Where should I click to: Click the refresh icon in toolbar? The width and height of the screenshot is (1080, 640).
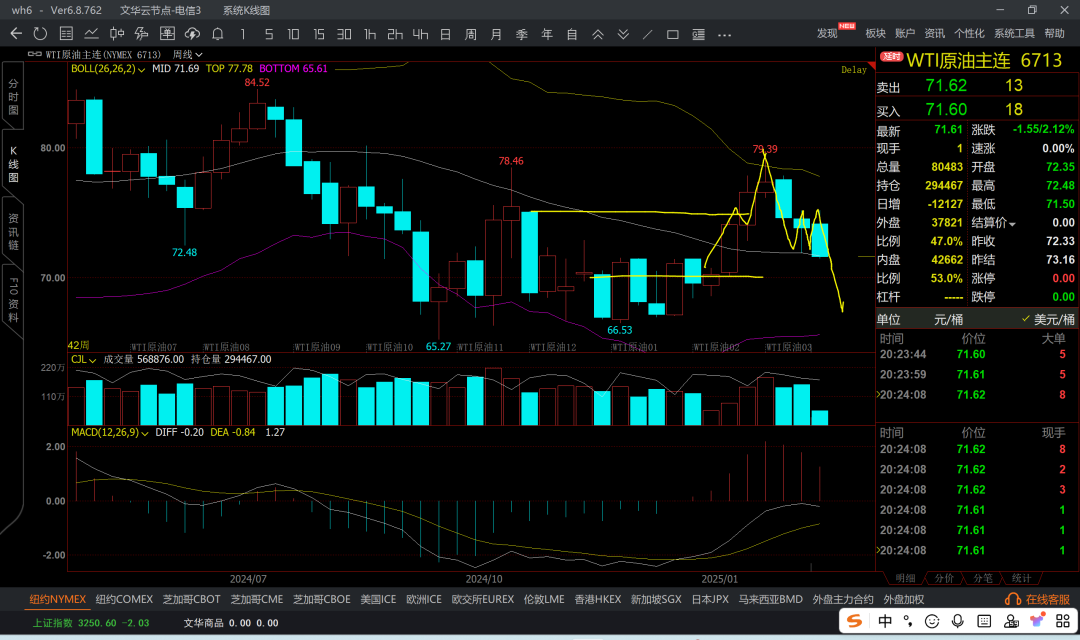click(41, 34)
